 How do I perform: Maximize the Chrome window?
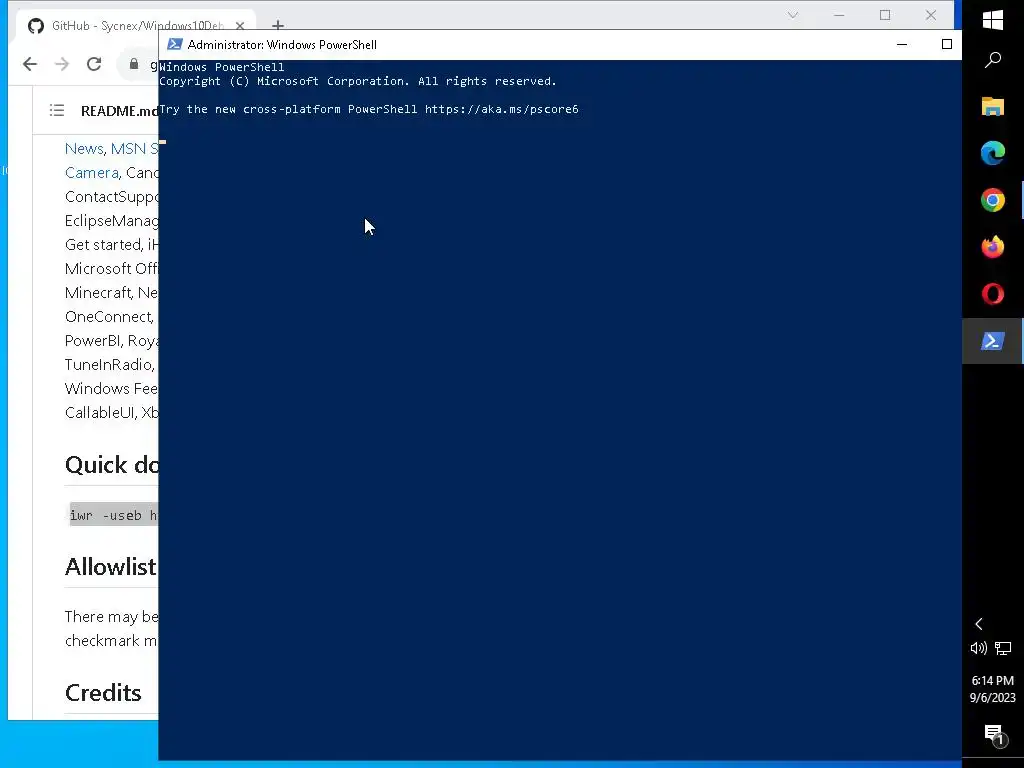click(x=885, y=15)
